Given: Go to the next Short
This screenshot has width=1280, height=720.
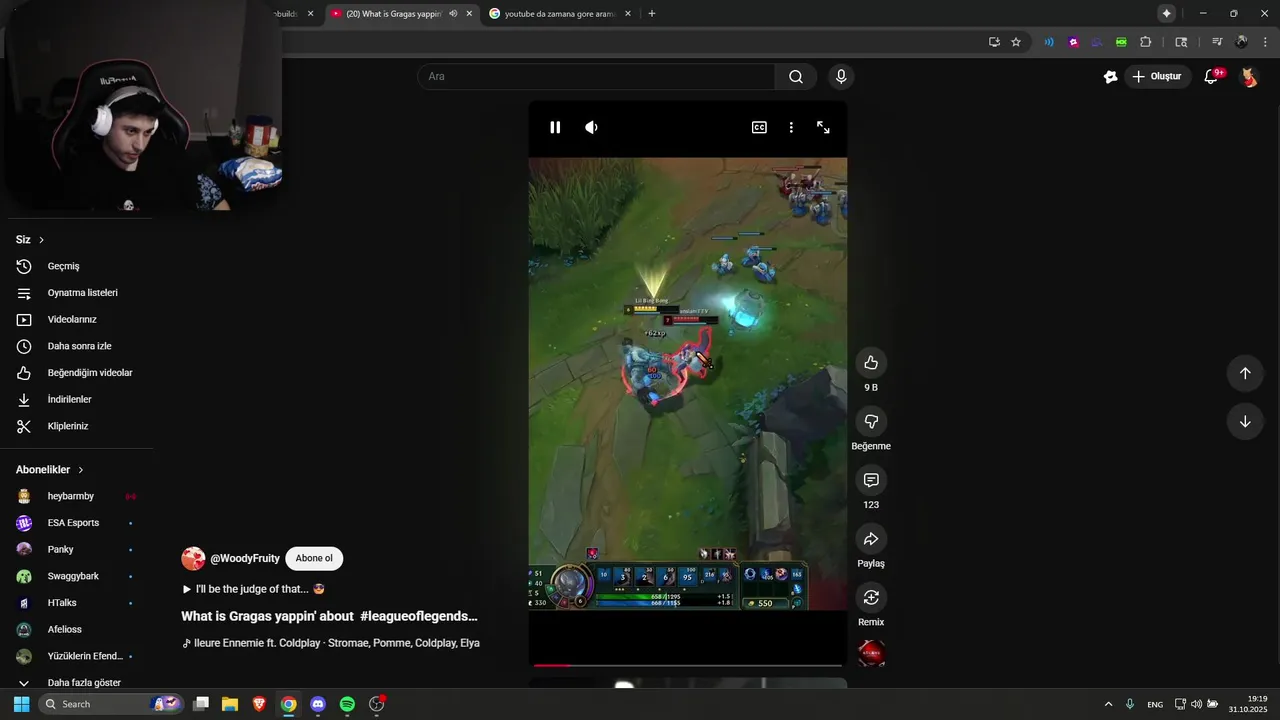Looking at the screenshot, I should point(1245,421).
